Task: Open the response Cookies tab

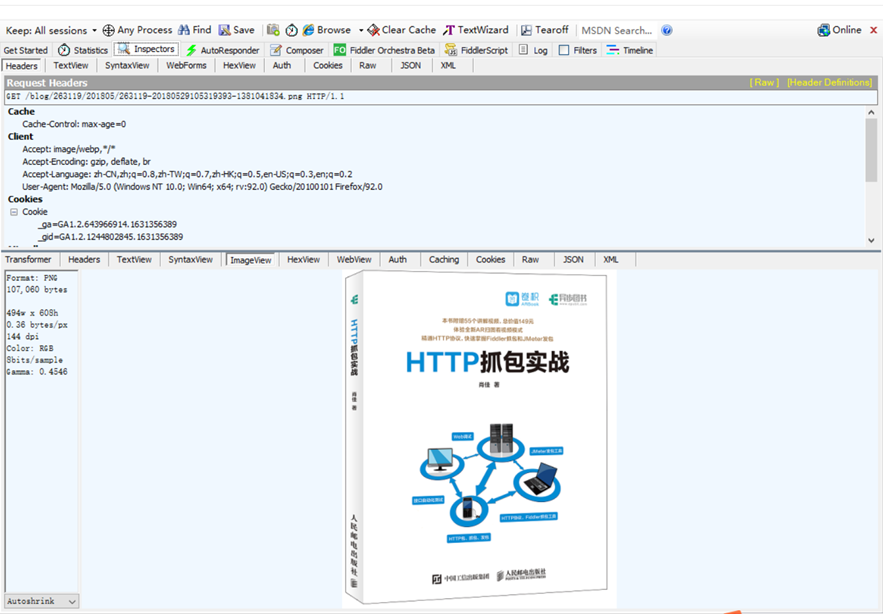Action: (x=490, y=260)
